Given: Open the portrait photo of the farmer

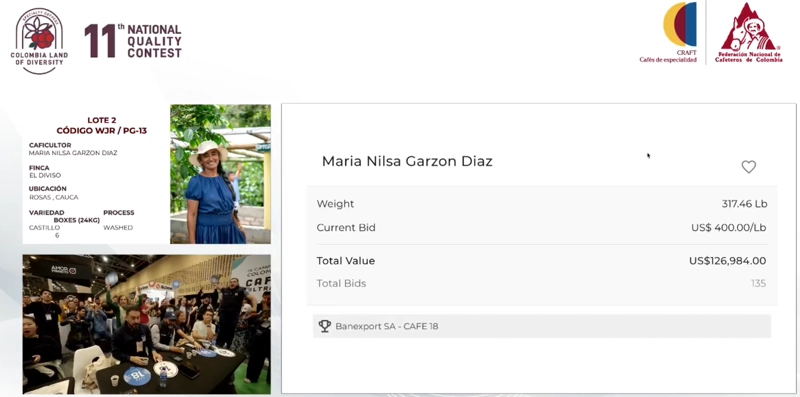Looking at the screenshot, I should (x=220, y=174).
